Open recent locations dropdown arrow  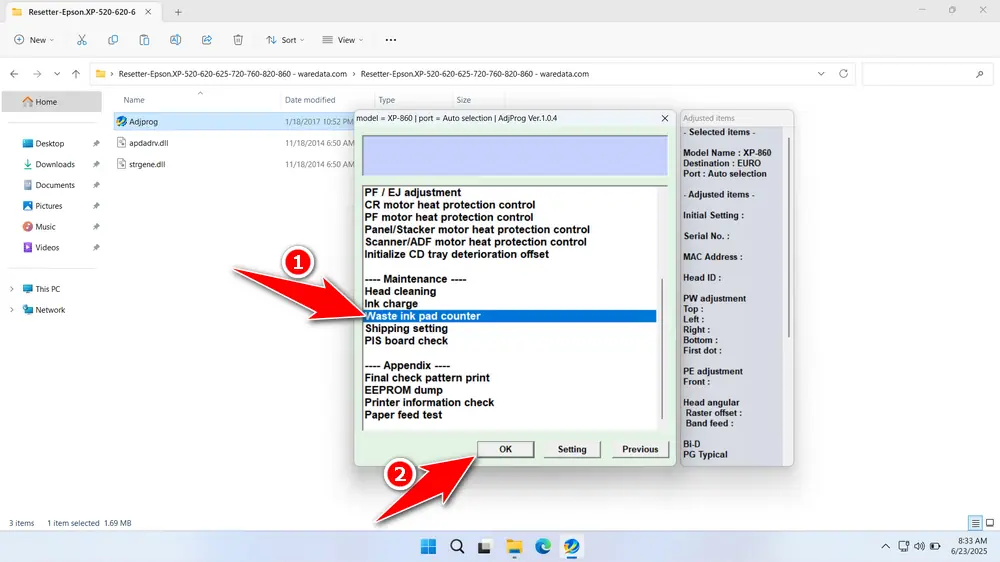point(57,74)
